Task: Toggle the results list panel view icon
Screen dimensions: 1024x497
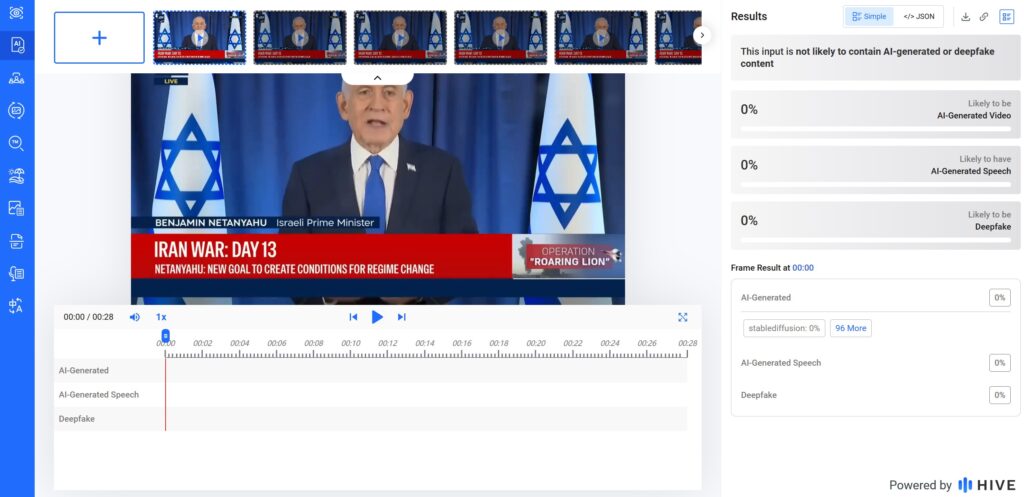Action: click(x=1006, y=17)
